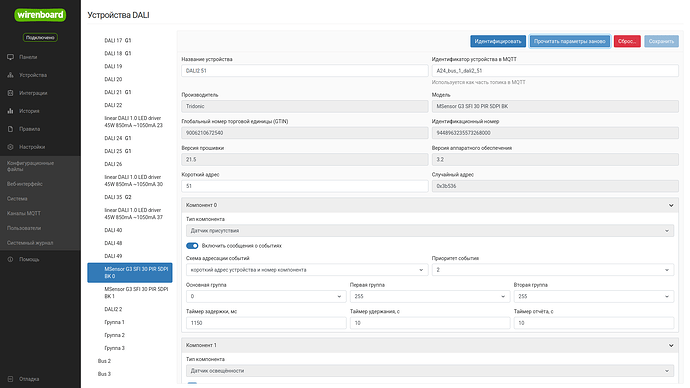
Task: Collapse the Компонент 0 section
Action: click(x=671, y=205)
